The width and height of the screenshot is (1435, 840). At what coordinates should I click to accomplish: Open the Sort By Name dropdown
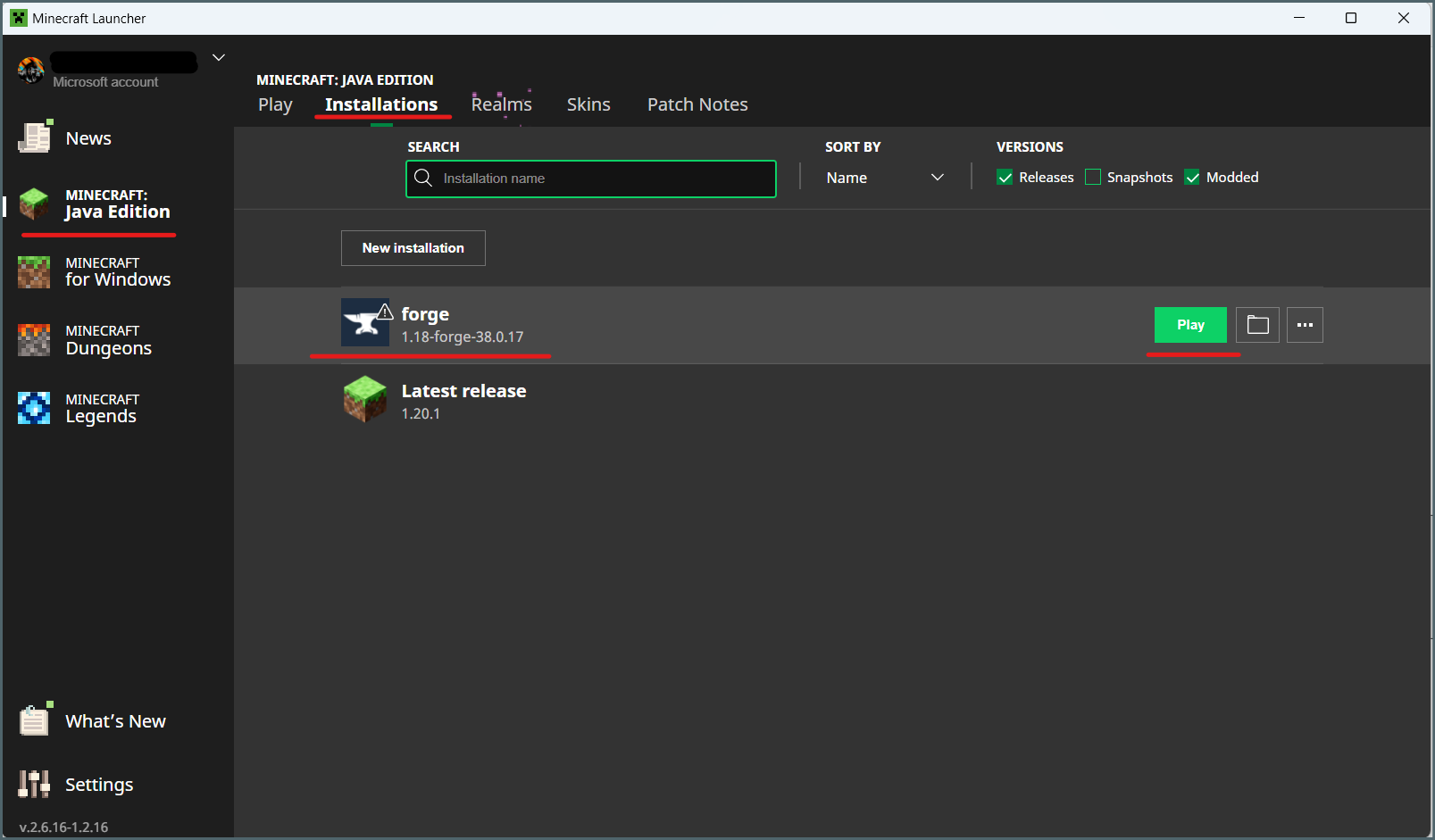[x=885, y=178]
